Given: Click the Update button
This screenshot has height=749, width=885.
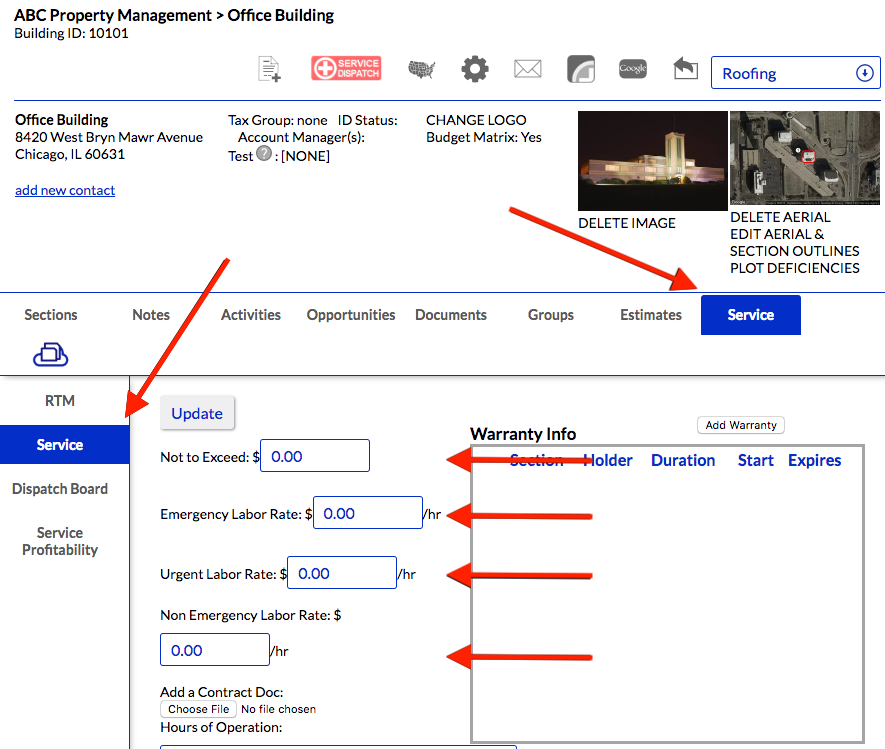Looking at the screenshot, I should [x=197, y=413].
